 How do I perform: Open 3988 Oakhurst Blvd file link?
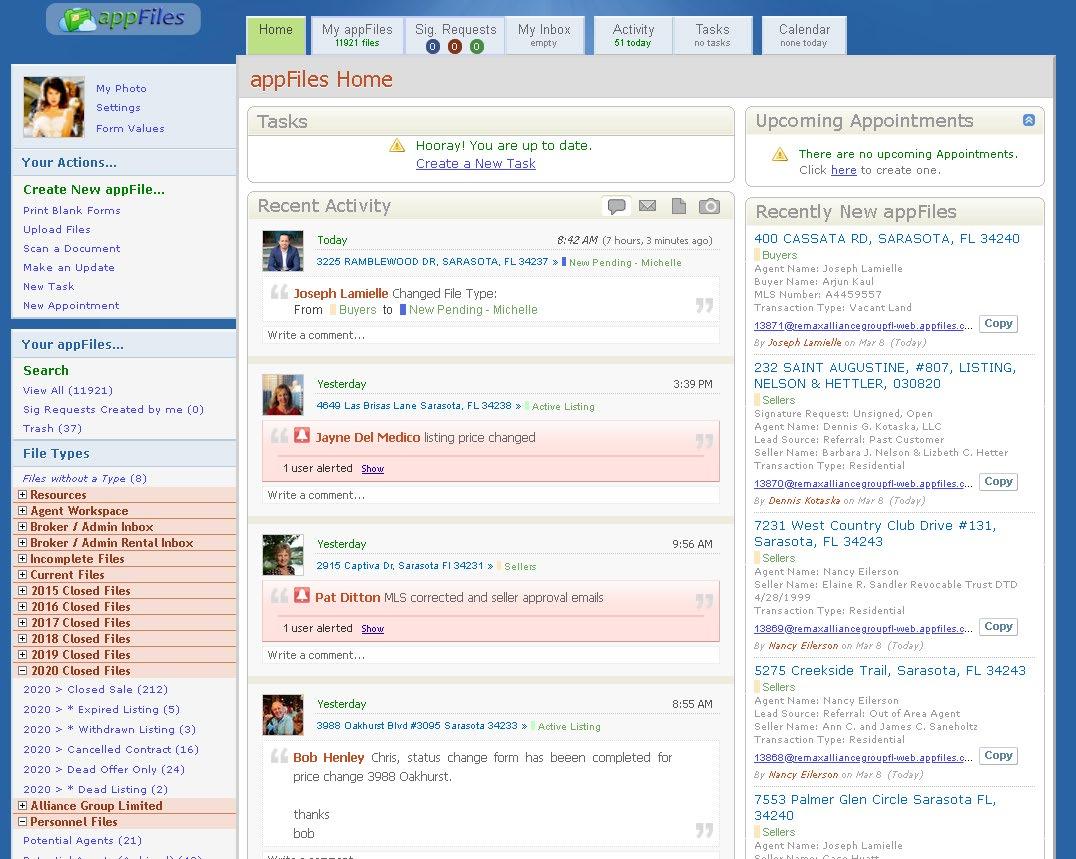point(417,726)
